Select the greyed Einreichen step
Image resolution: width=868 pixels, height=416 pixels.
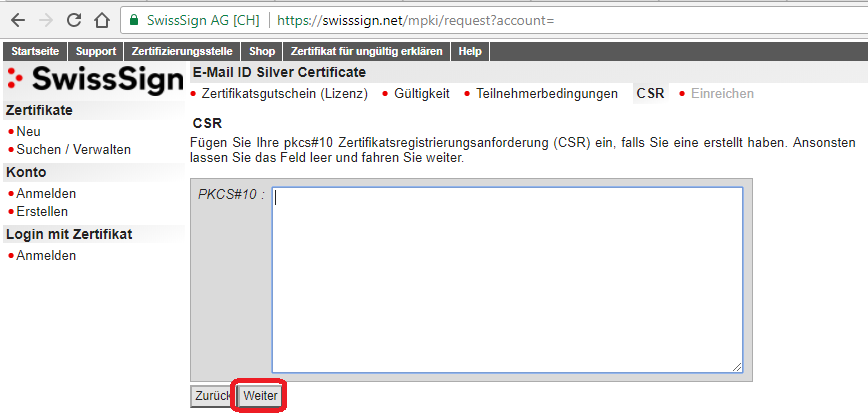(x=722, y=94)
